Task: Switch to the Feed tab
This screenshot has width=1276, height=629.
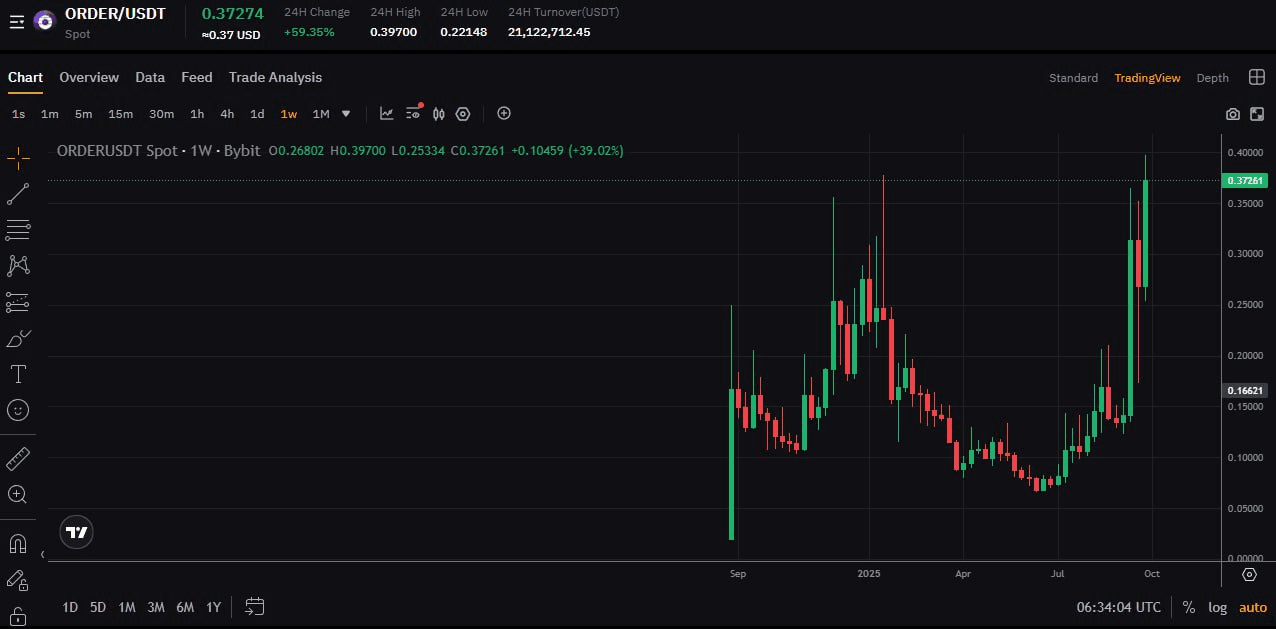Action: (x=197, y=77)
